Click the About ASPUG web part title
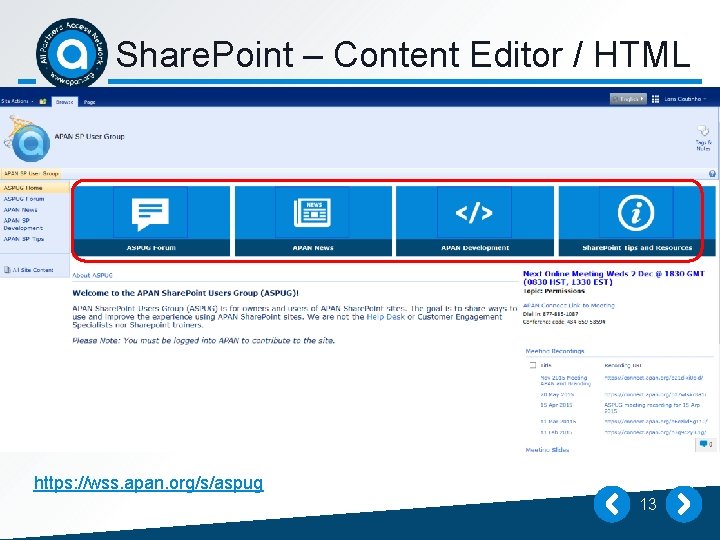The height and width of the screenshot is (540, 720). pyautogui.click(x=92, y=275)
